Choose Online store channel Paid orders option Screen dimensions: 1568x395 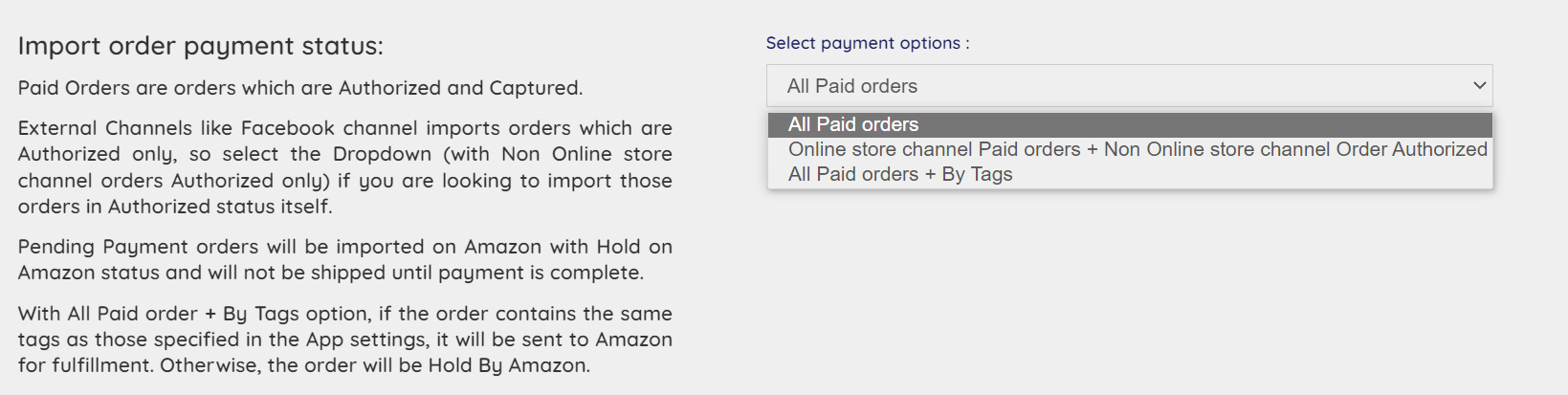[x=1137, y=149]
